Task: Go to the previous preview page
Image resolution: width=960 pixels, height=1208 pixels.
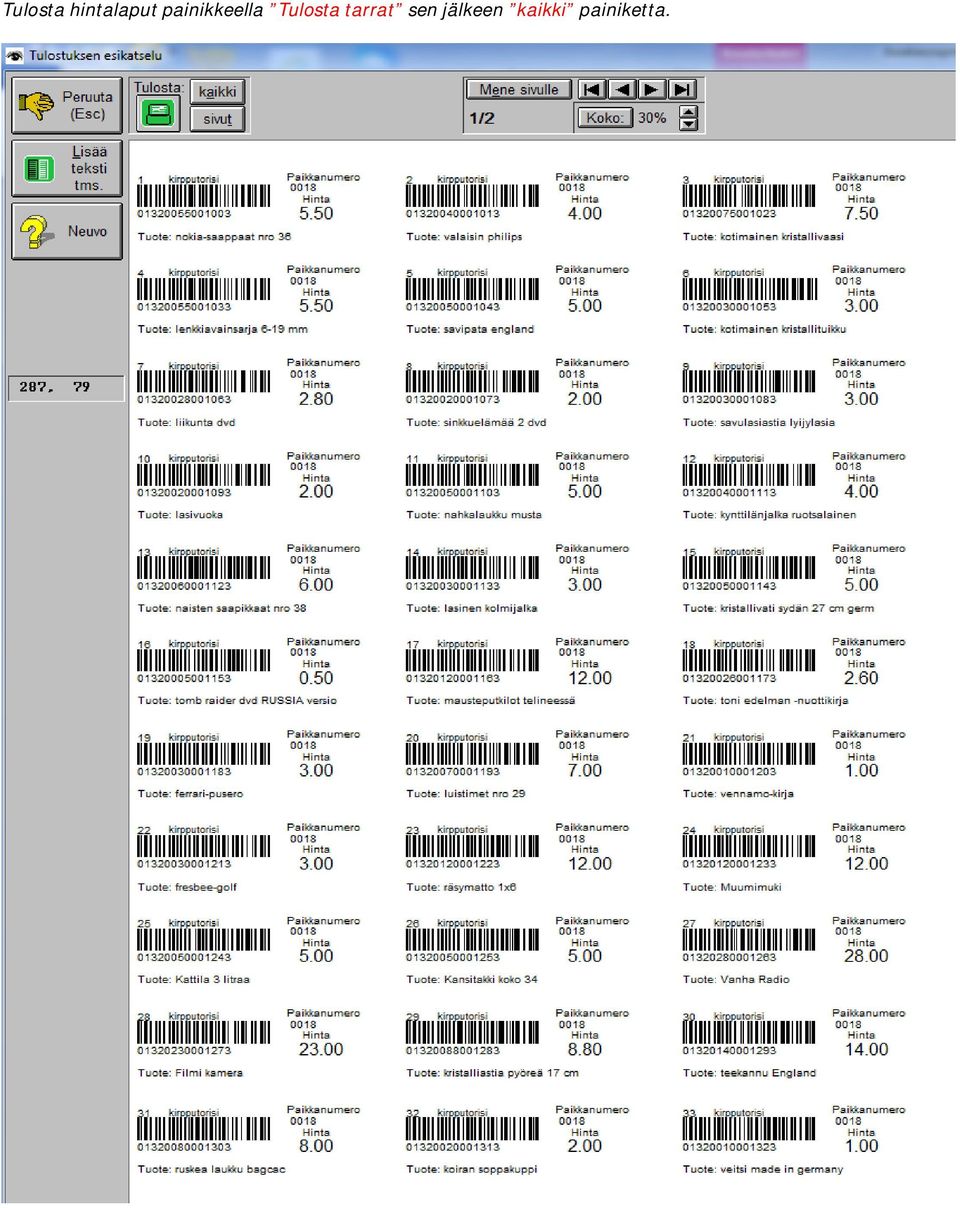Action: (622, 89)
